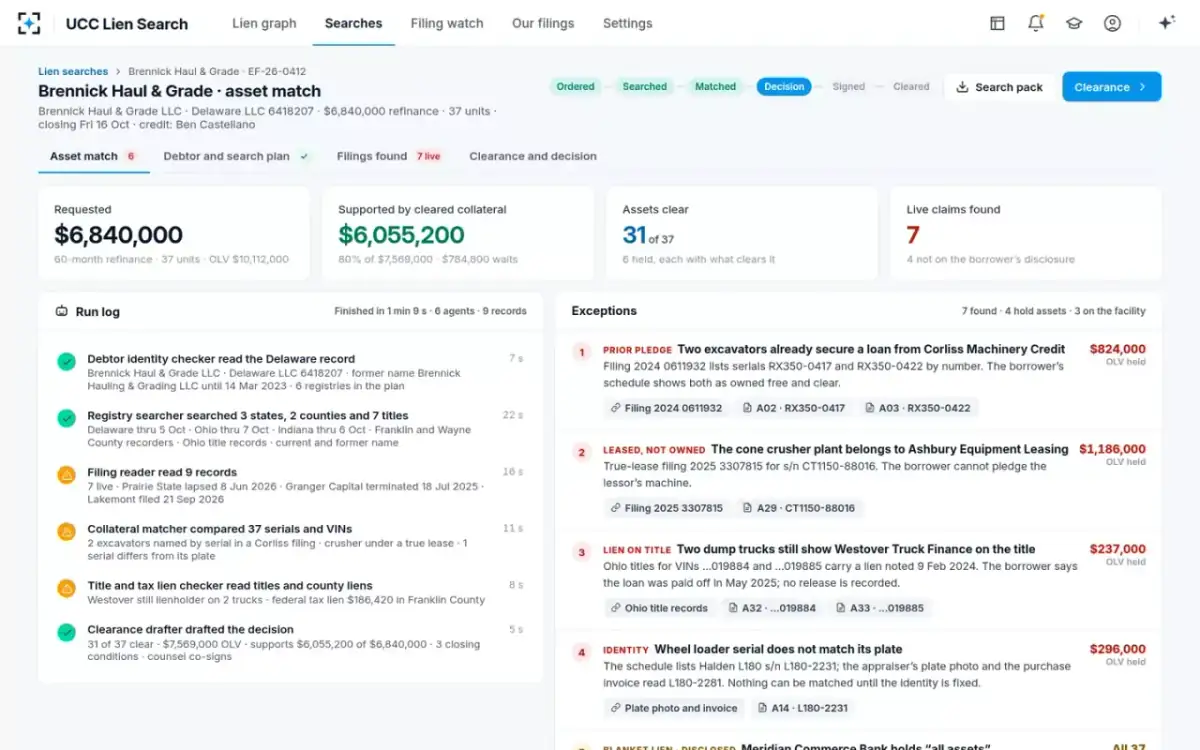
Task: Switch to Debtor and search plan tab
Action: coord(236,156)
